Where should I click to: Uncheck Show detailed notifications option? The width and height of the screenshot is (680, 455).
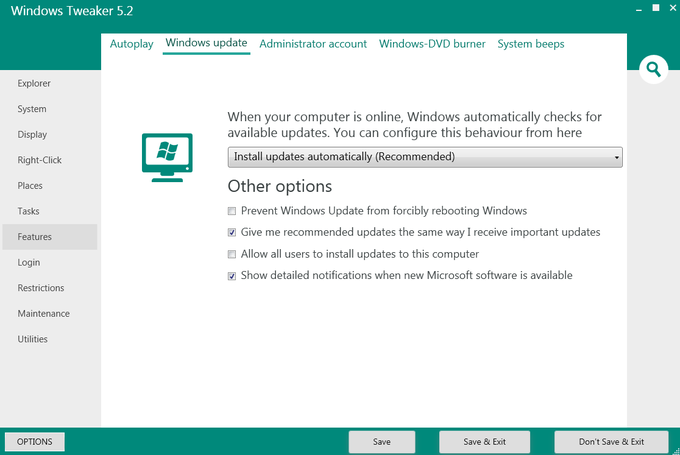pos(232,276)
